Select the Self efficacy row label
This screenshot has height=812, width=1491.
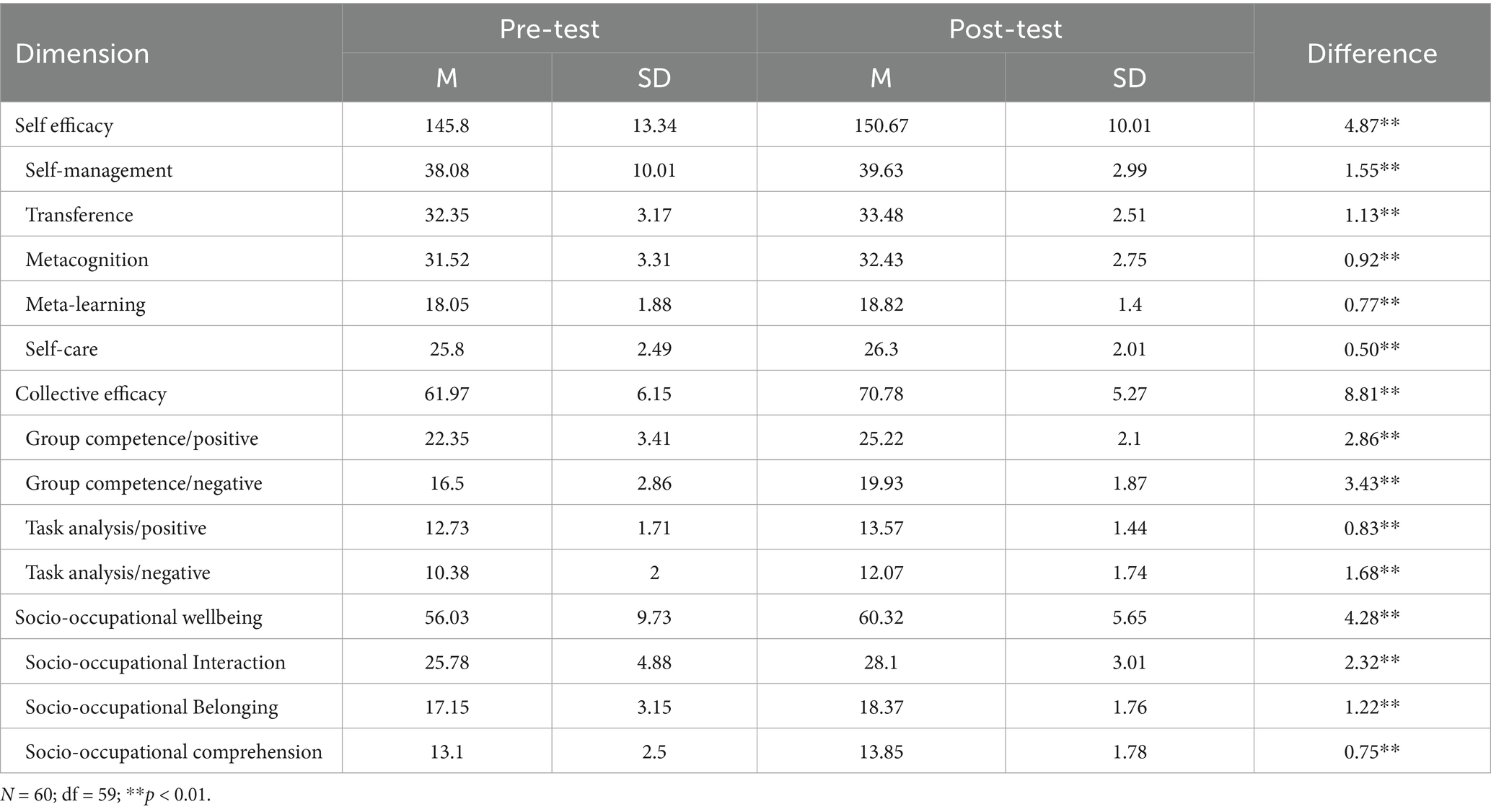click(x=64, y=125)
